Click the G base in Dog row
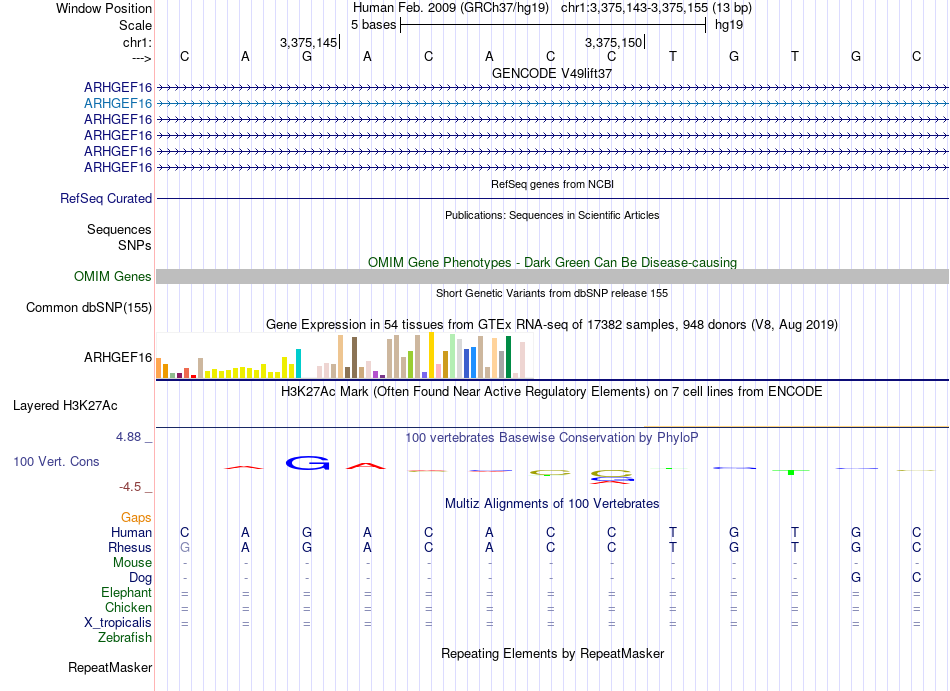This screenshot has height=691, width=950. coord(855,578)
